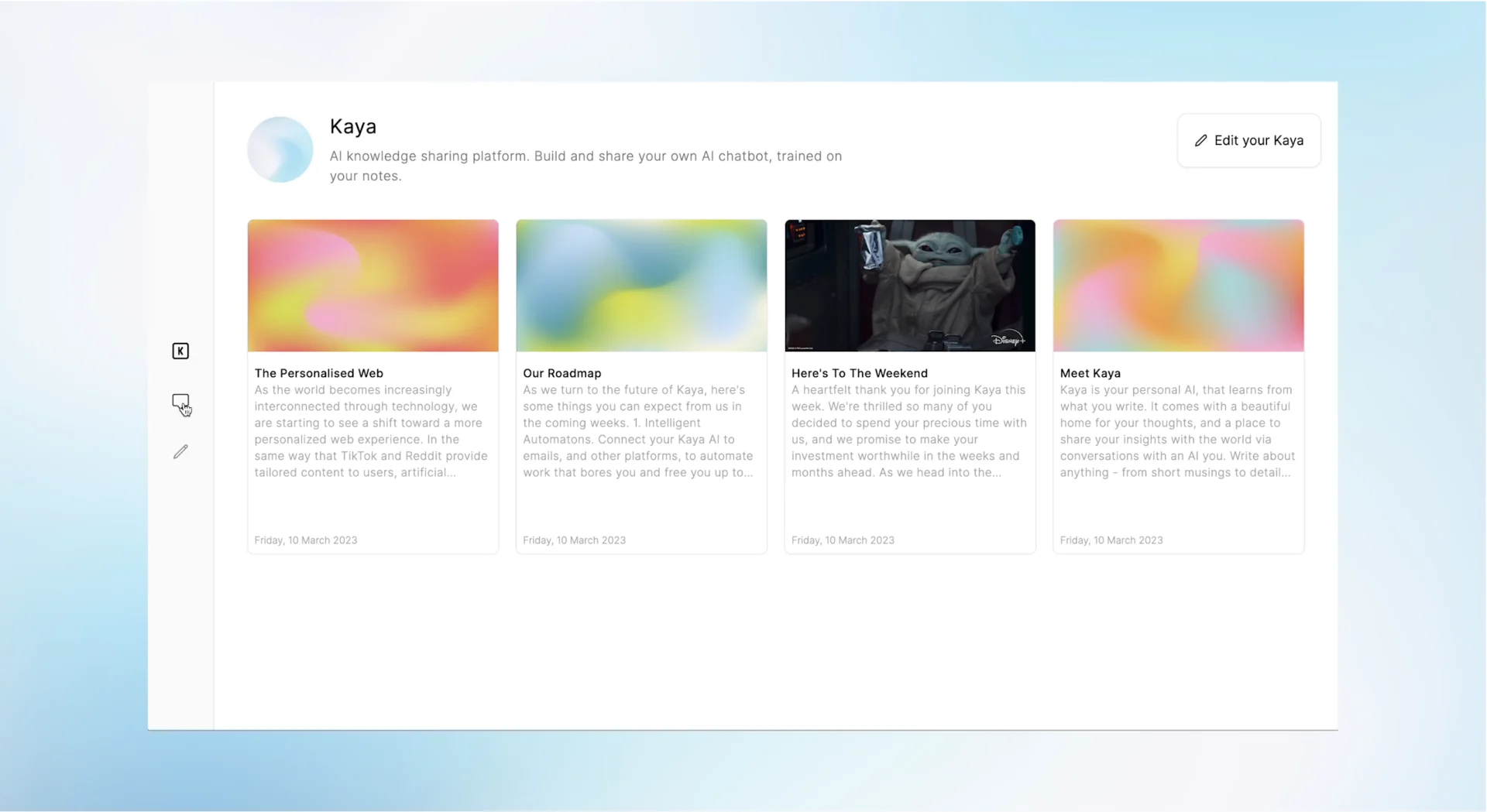
Task: Click the Our Roadmap excerpt text
Action: coord(638,431)
